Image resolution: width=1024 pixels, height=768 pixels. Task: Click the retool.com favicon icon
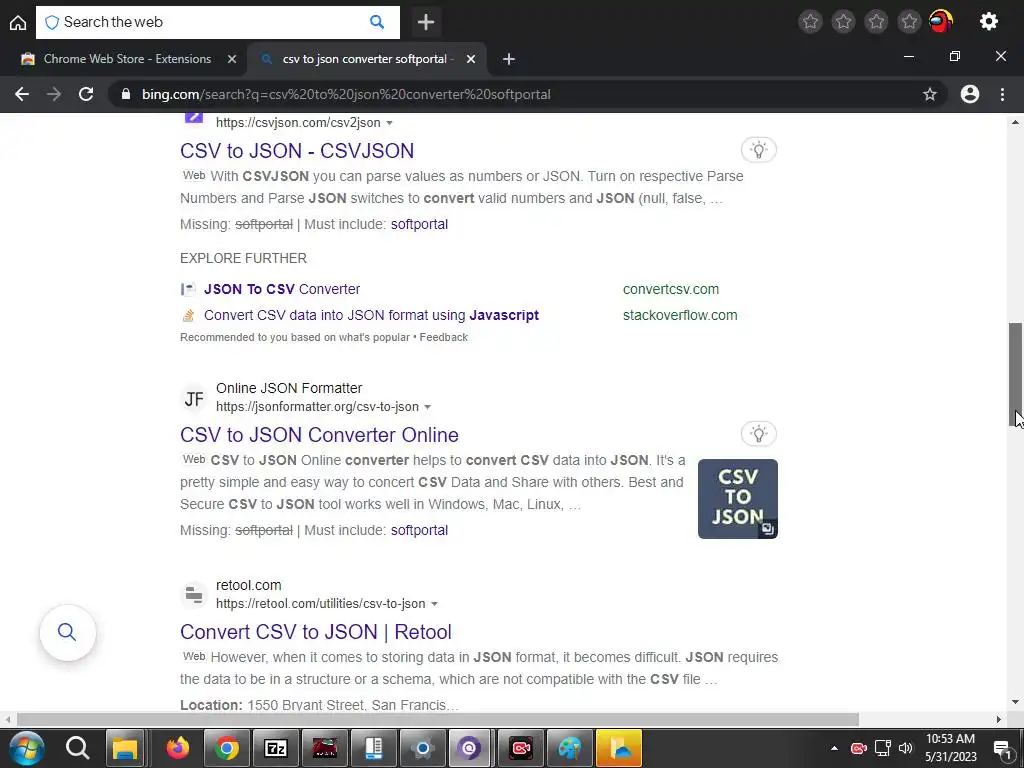coord(193,595)
